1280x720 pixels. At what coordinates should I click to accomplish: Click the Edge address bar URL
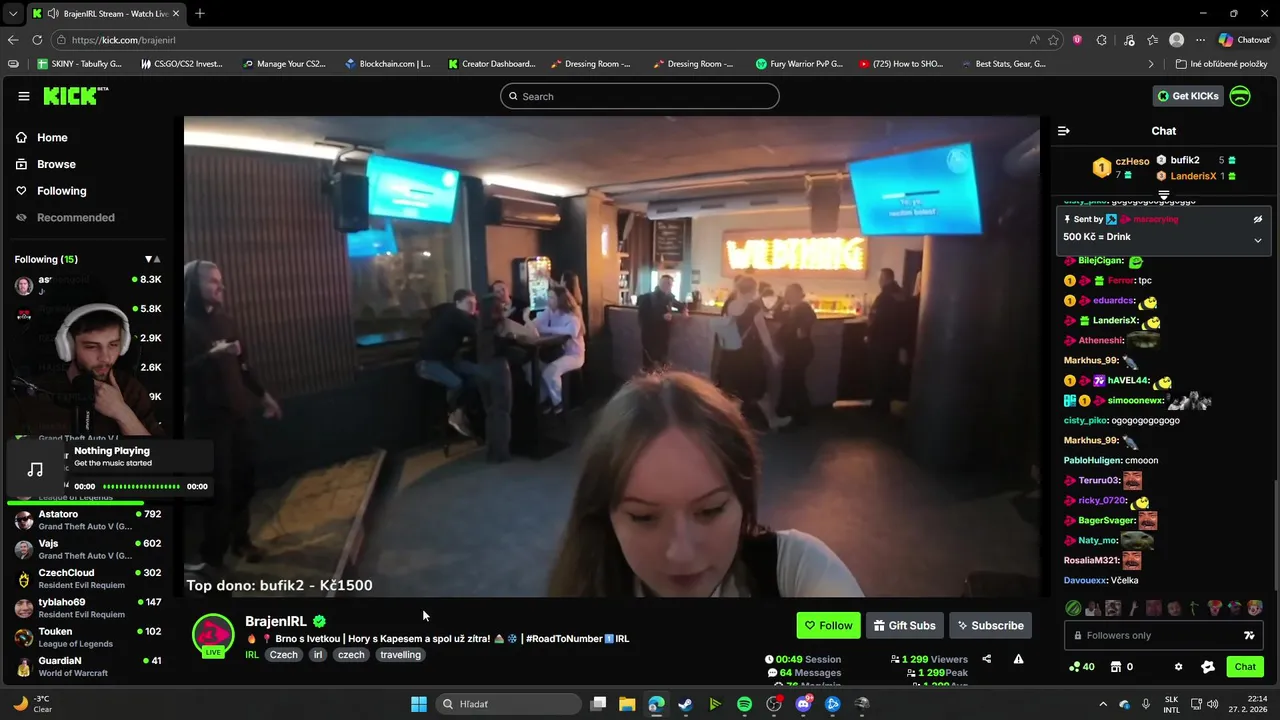click(x=123, y=40)
